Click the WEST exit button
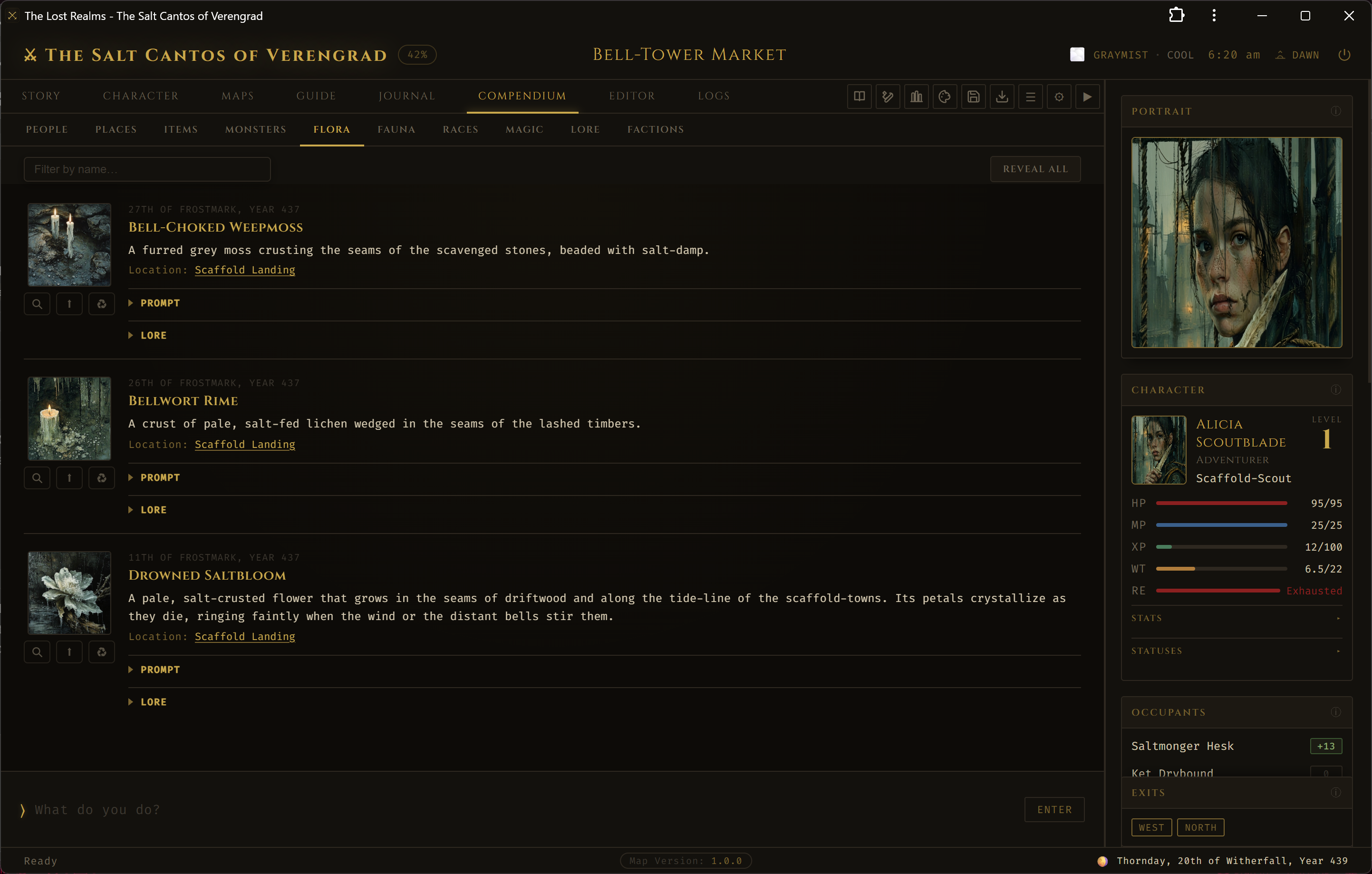The width and height of the screenshot is (1372, 874). (x=1151, y=827)
